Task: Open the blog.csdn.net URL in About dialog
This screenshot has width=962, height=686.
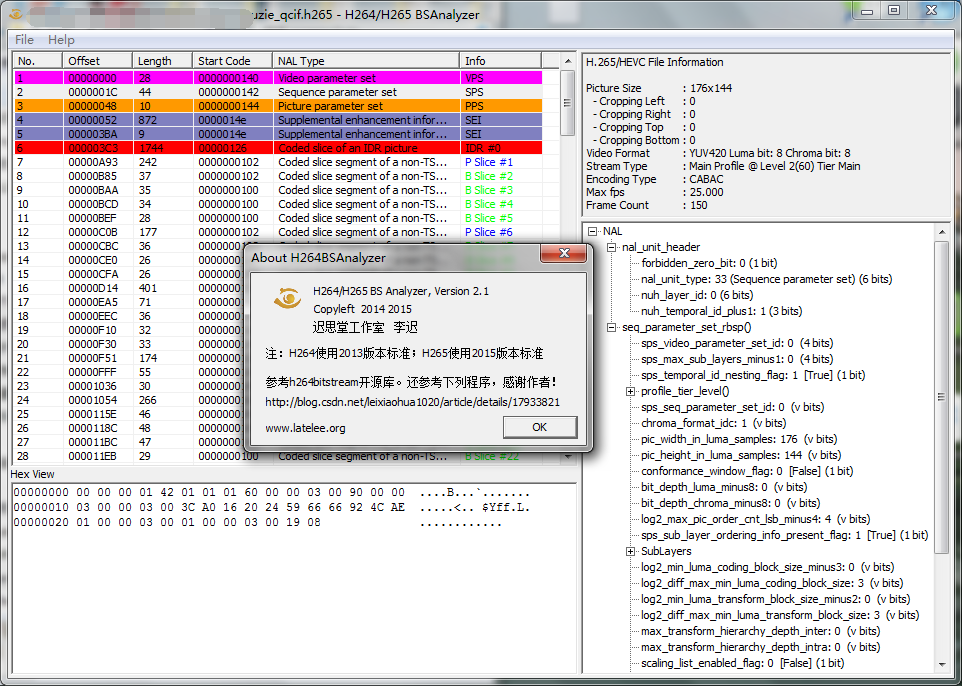Action: pyautogui.click(x=412, y=402)
